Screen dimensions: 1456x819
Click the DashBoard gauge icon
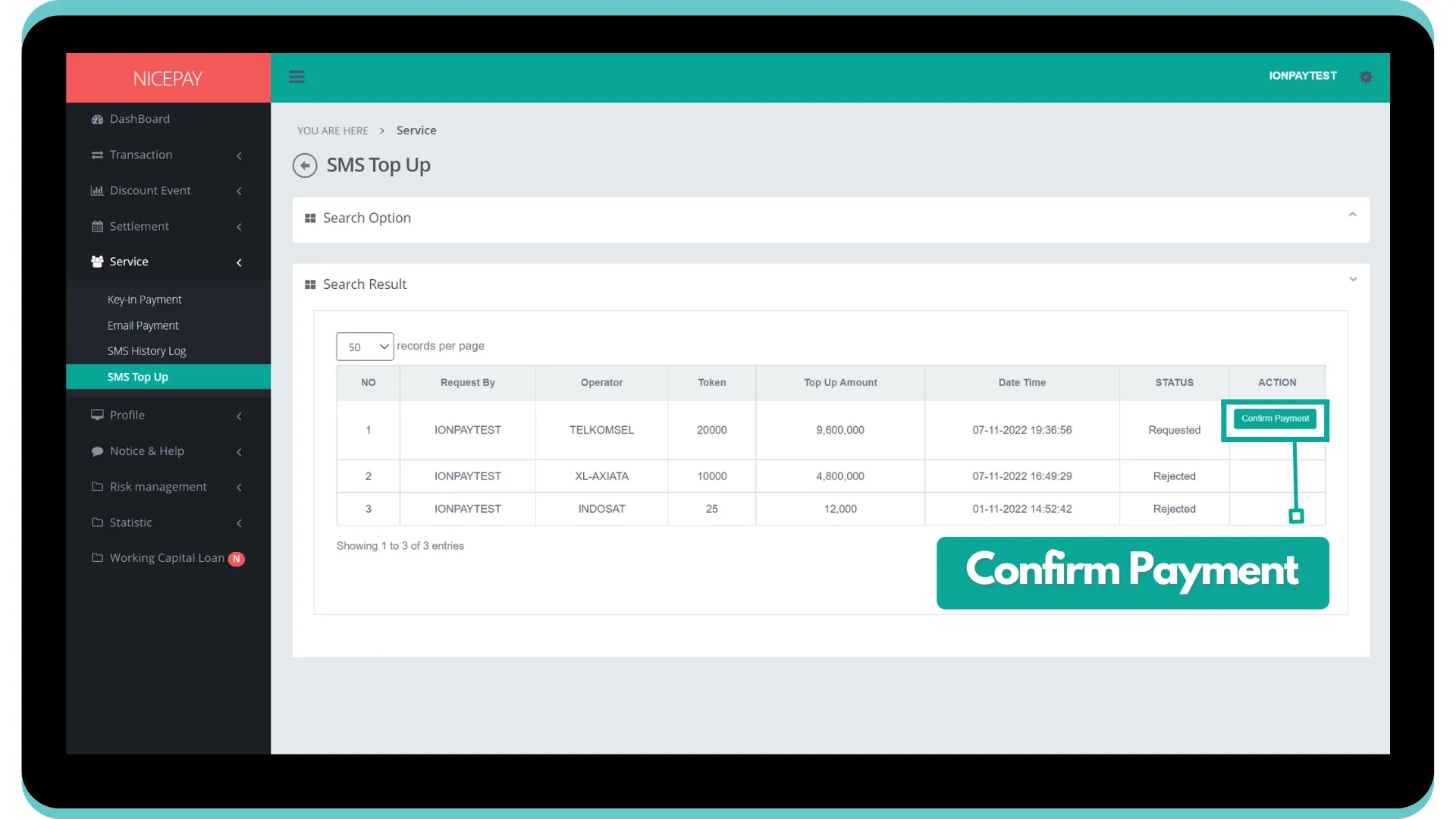[97, 119]
